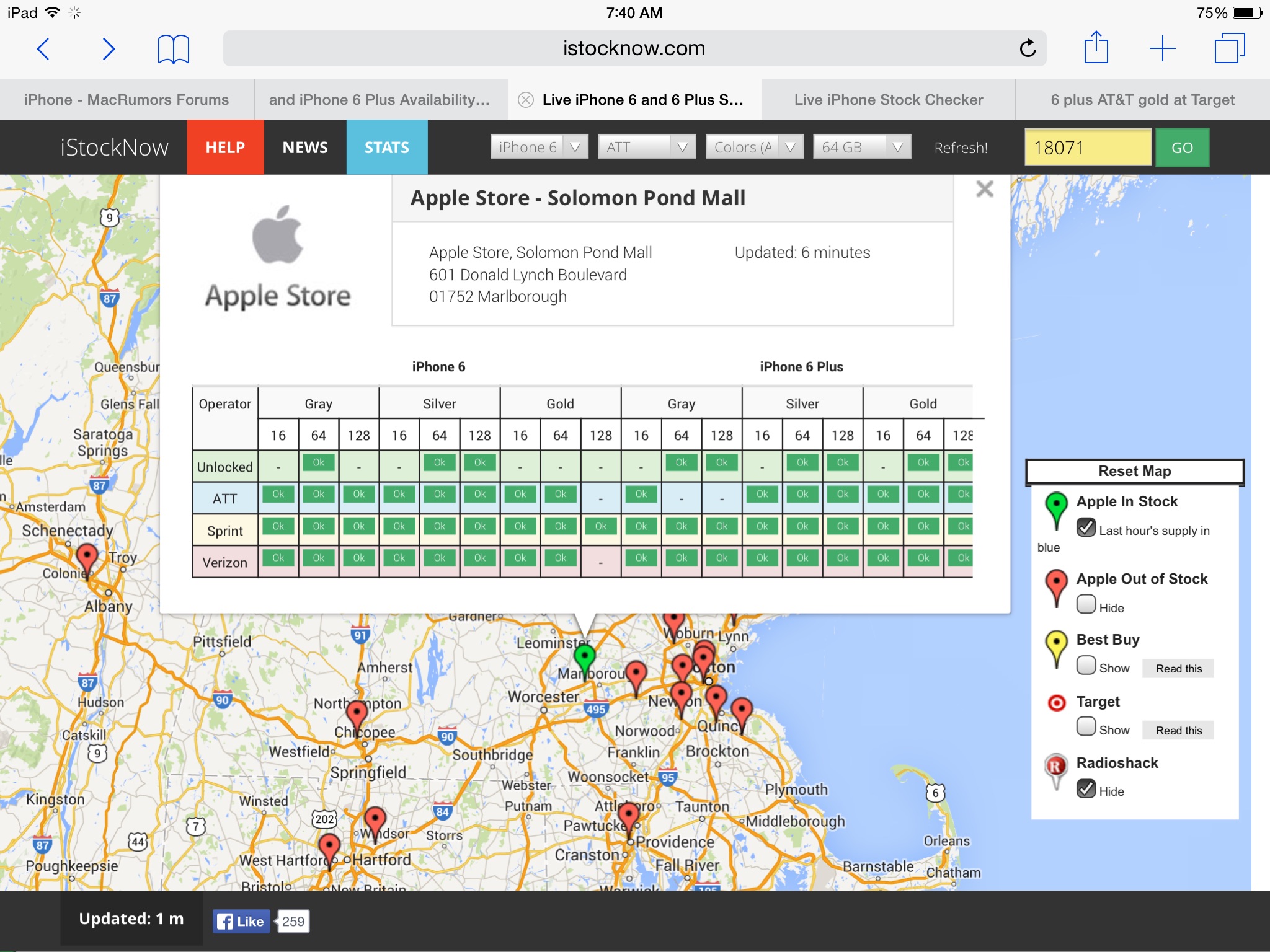
Task: Close the Live iPhone 6 tab with its X icon
Action: tap(525, 100)
